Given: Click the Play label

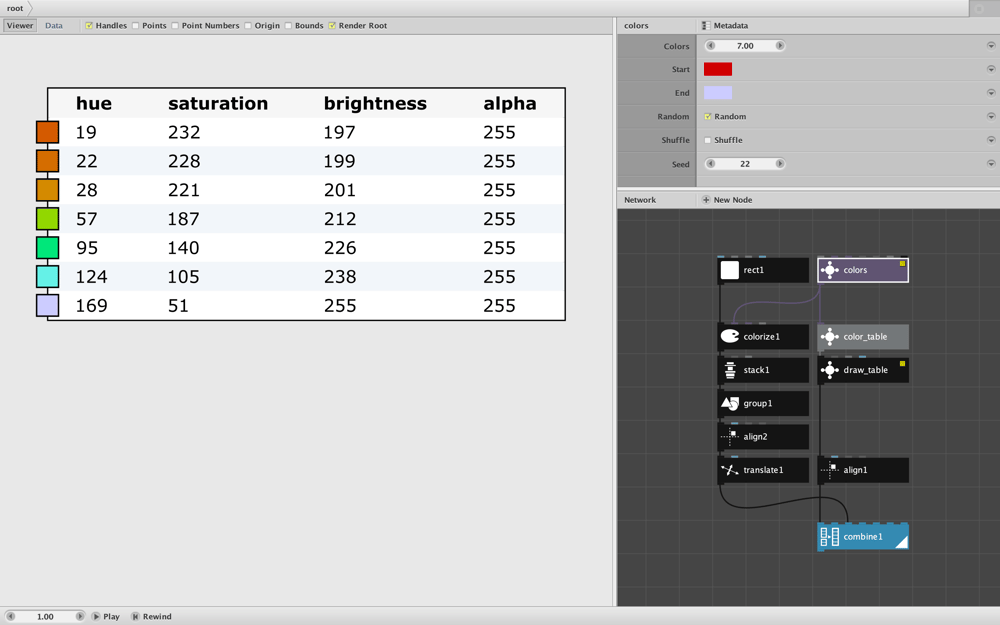Looking at the screenshot, I should tap(111, 617).
